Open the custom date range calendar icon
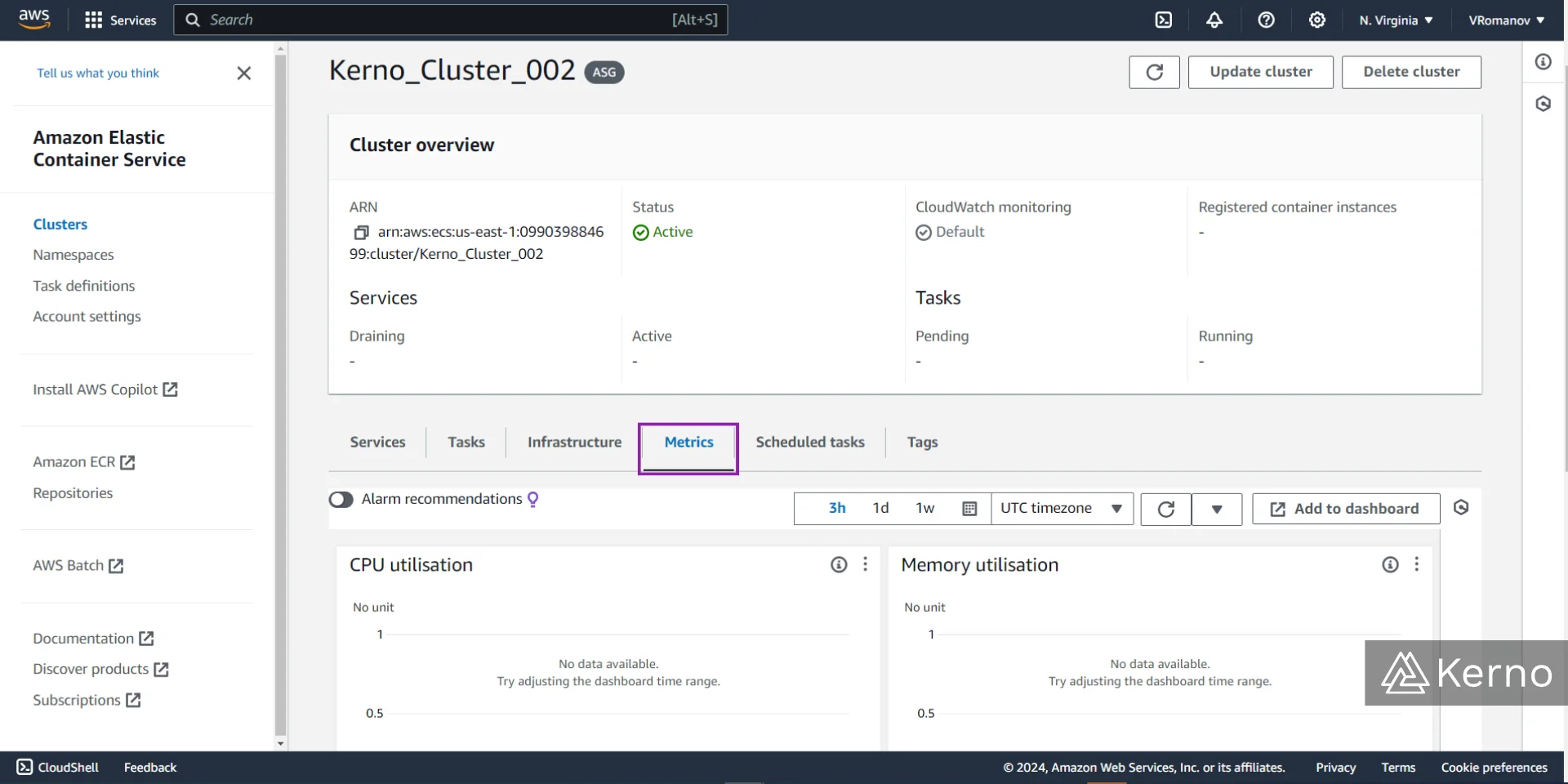Screen dimensions: 1568x784 pos(969,509)
